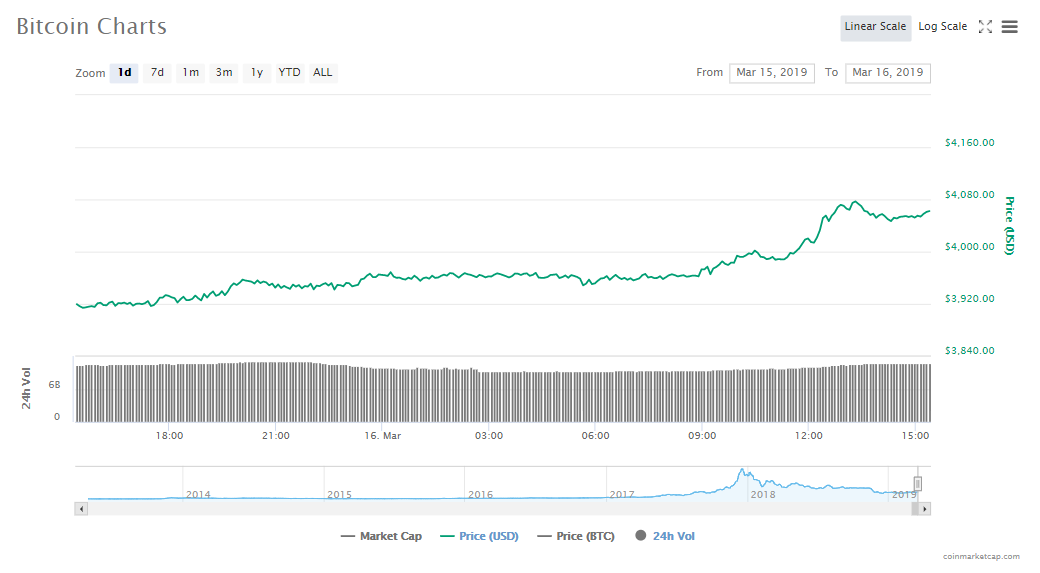The image size is (1040, 573).
Task: Toggle Price (BTC) series in legend
Action: pos(577,536)
